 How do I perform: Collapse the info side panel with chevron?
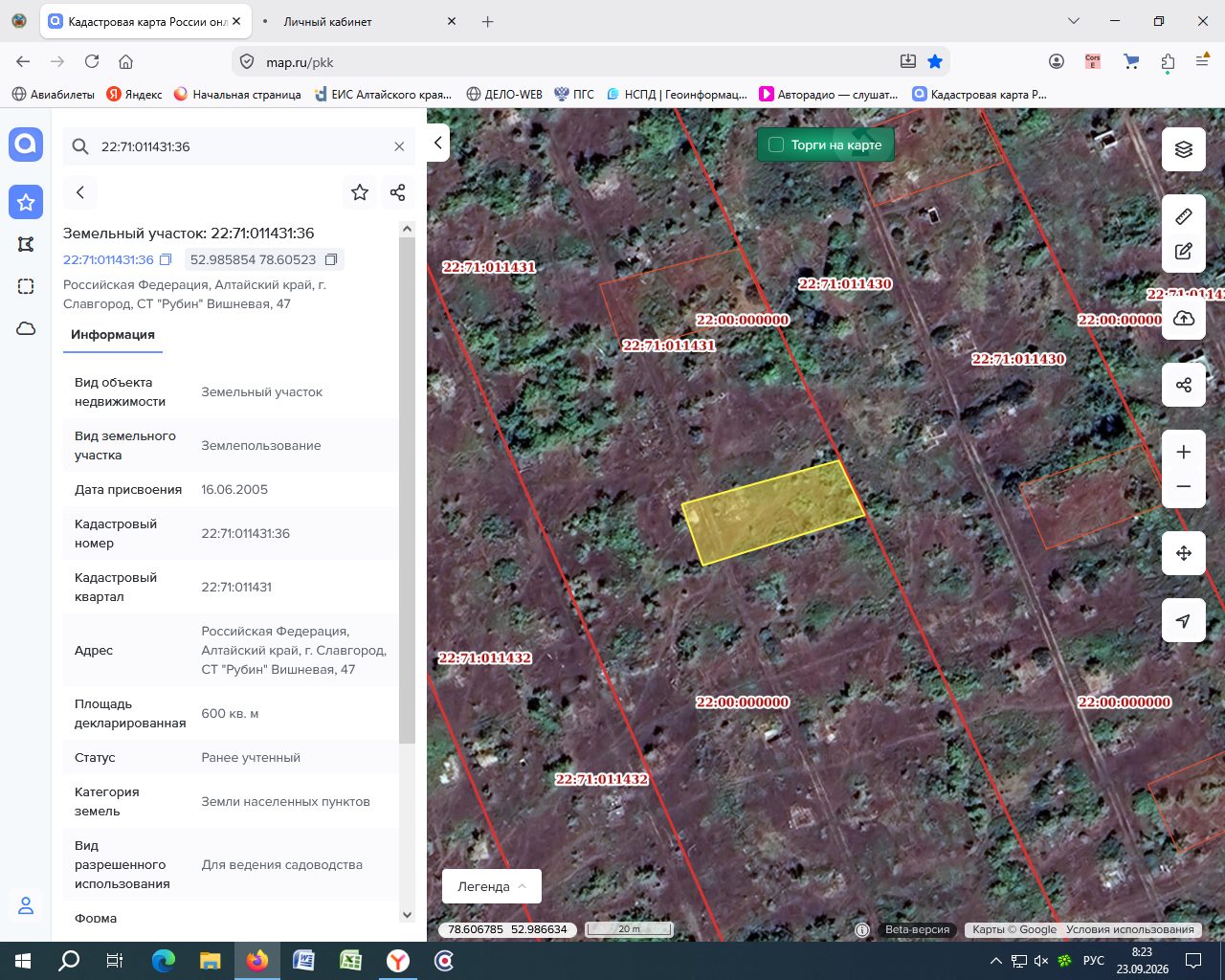(x=438, y=143)
